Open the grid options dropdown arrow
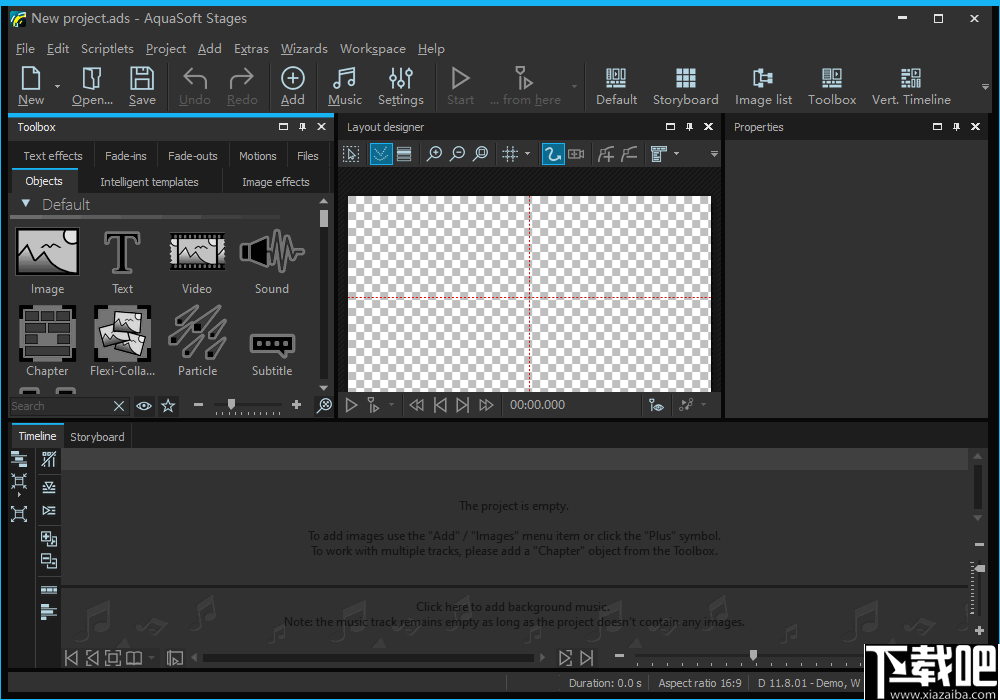 click(x=527, y=154)
